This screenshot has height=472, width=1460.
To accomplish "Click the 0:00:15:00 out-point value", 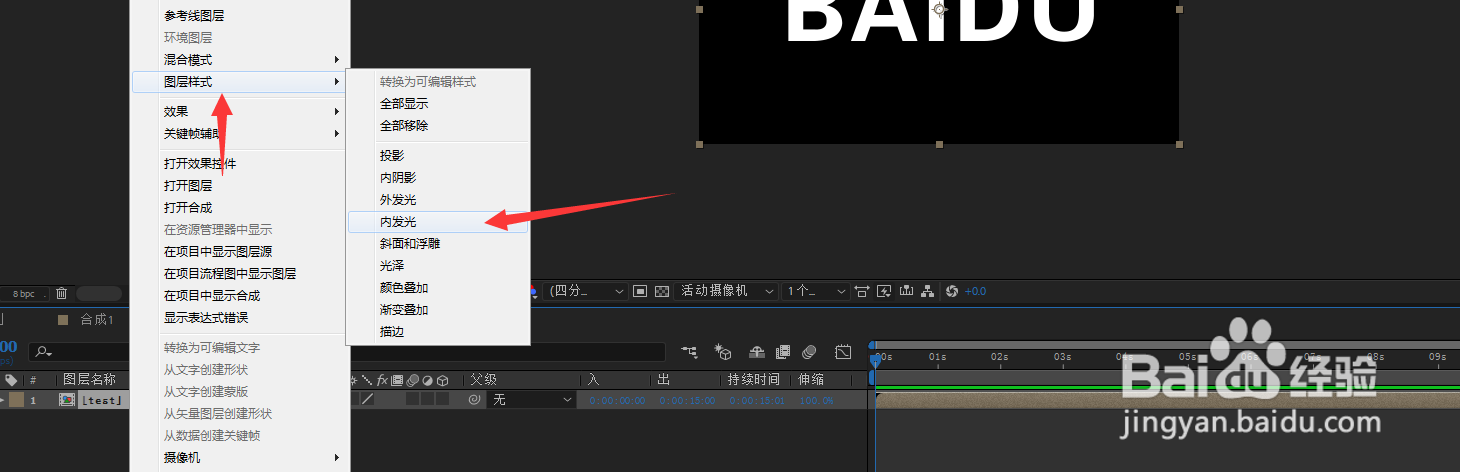I will click(x=685, y=400).
